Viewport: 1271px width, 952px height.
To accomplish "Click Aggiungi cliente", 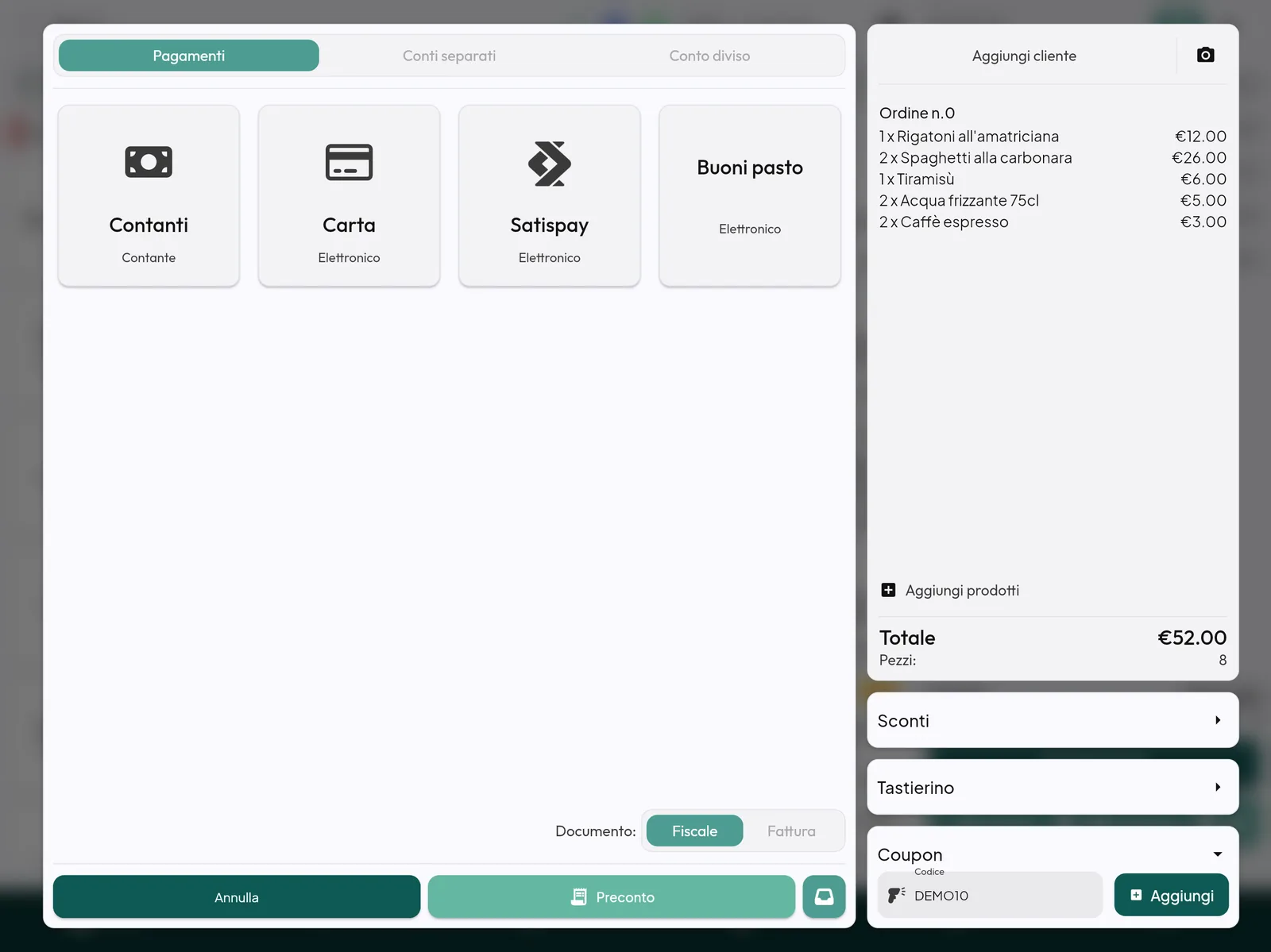I will point(1024,56).
